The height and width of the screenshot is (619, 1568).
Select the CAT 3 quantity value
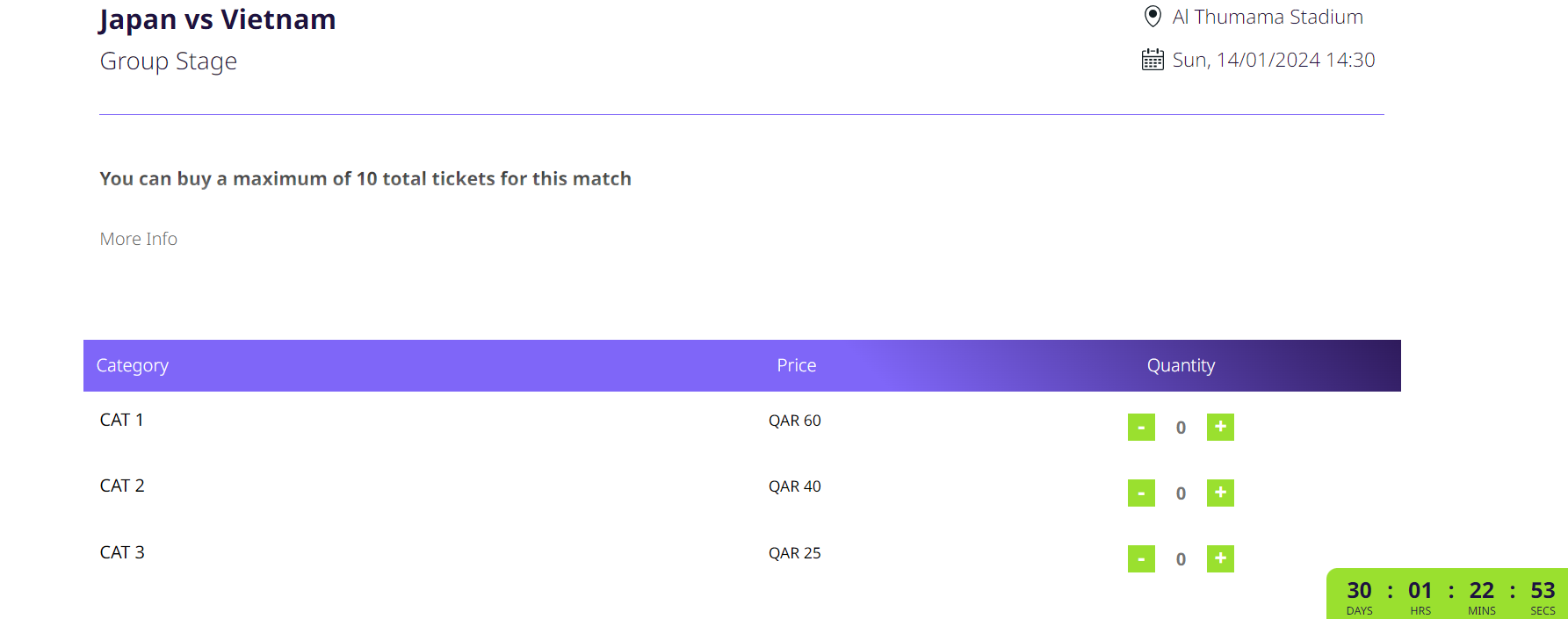(1181, 559)
